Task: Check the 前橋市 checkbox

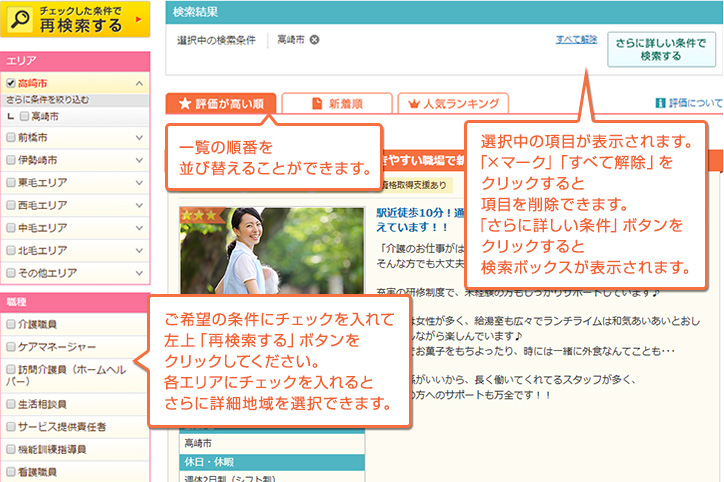Action: (11, 138)
